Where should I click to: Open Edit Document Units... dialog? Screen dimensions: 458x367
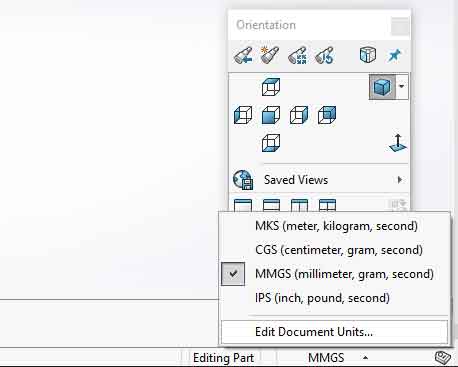click(334, 332)
